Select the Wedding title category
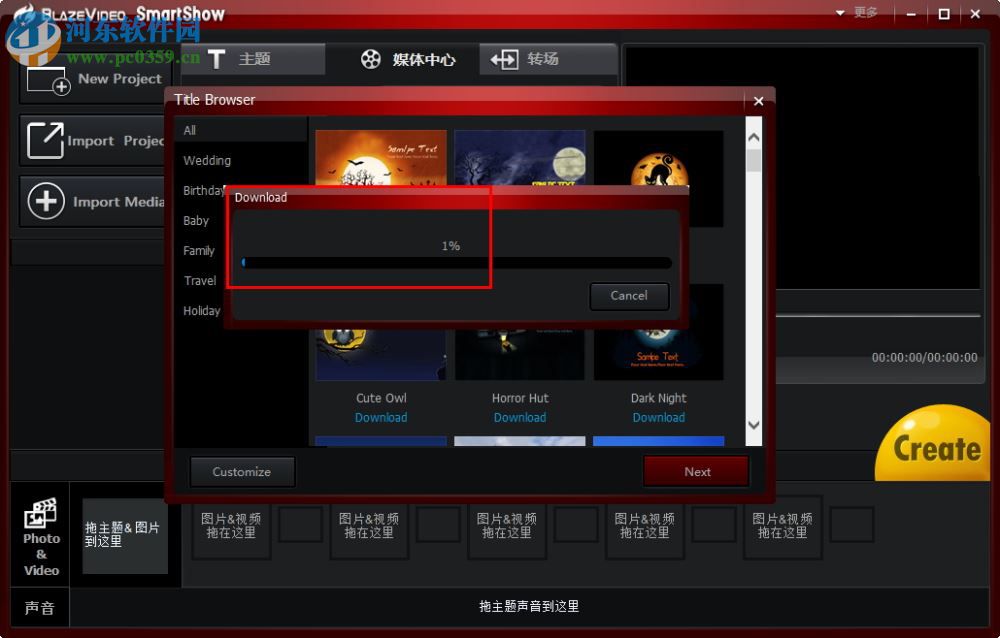 [207, 160]
